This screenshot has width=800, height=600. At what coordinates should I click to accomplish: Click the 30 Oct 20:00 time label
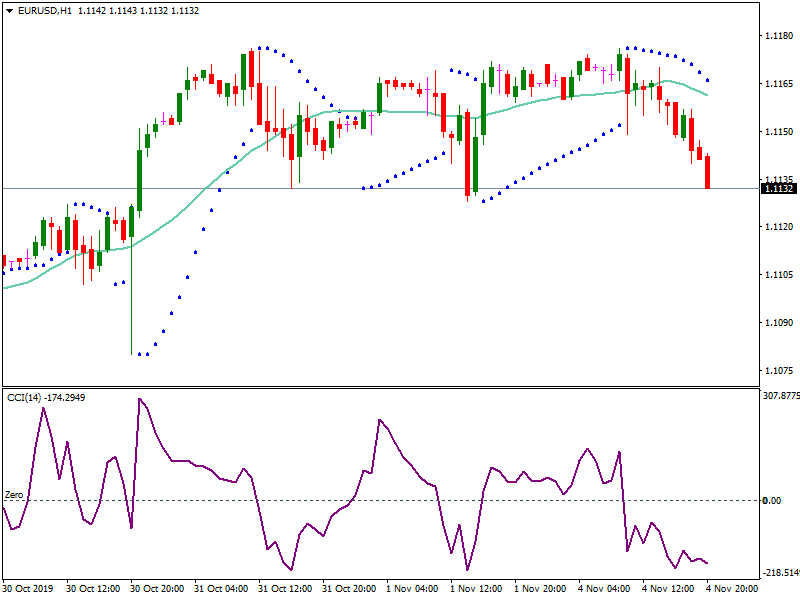157,589
